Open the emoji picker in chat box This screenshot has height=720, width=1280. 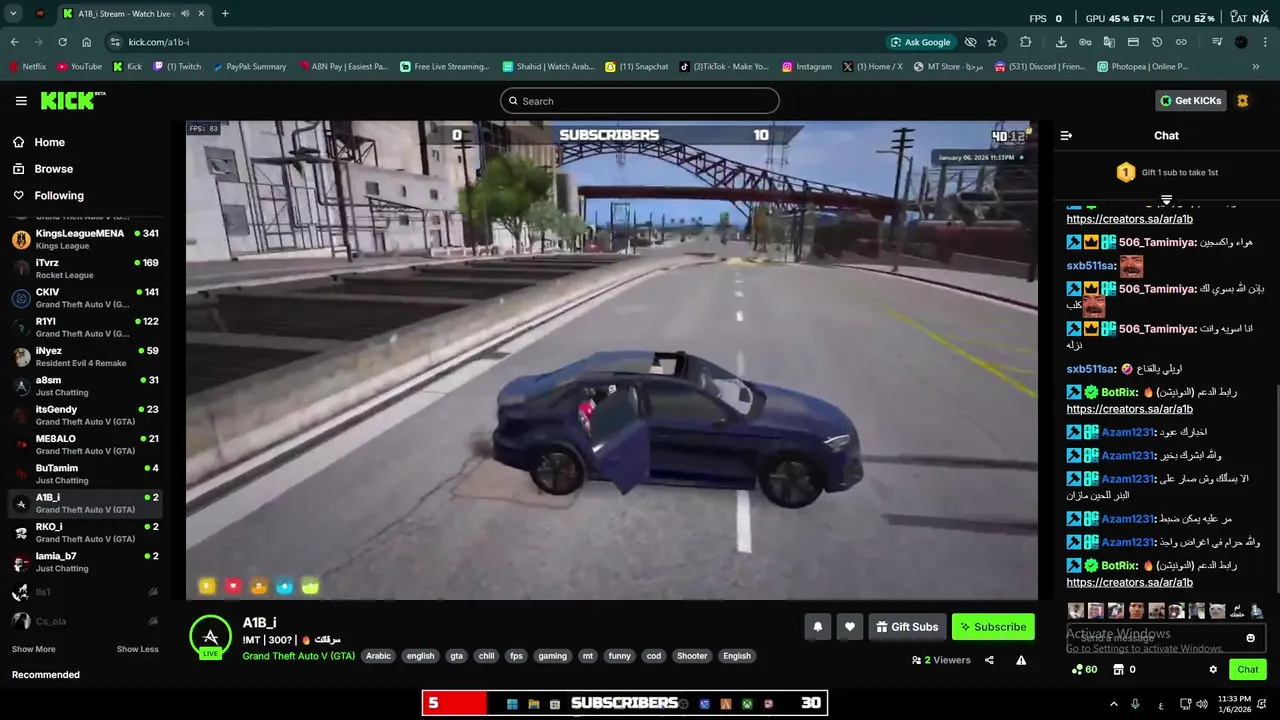pos(1250,638)
